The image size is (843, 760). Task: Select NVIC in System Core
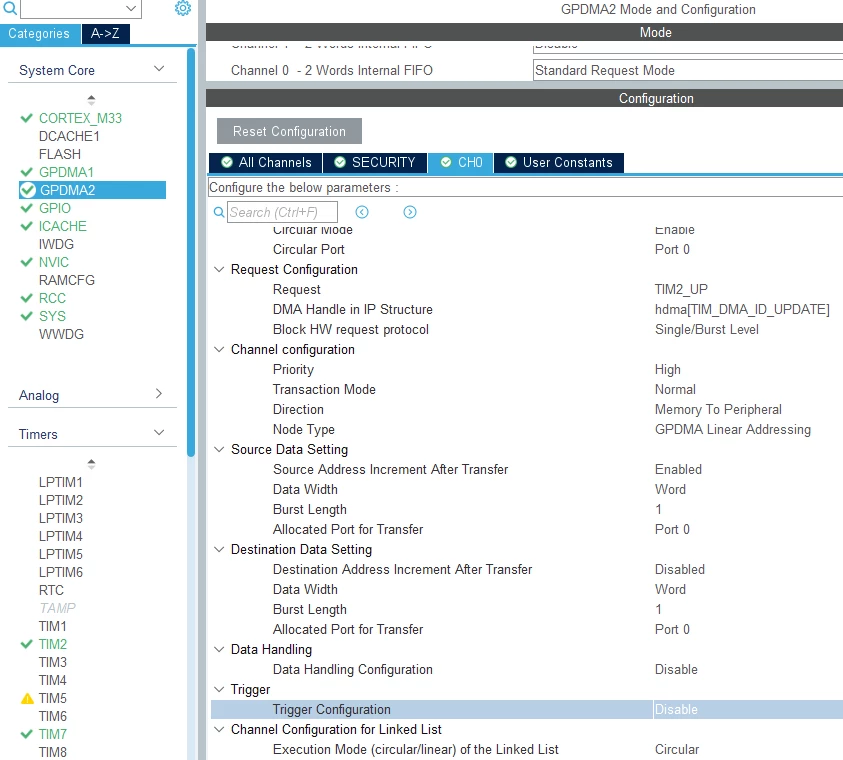54,262
